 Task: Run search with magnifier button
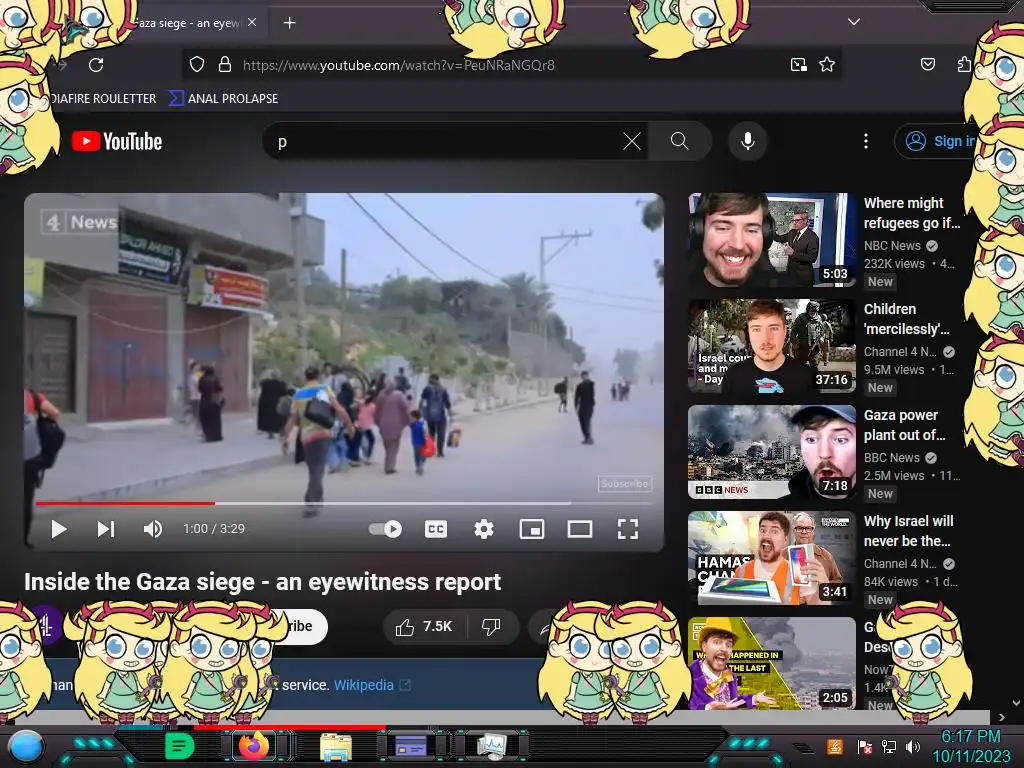coord(679,141)
